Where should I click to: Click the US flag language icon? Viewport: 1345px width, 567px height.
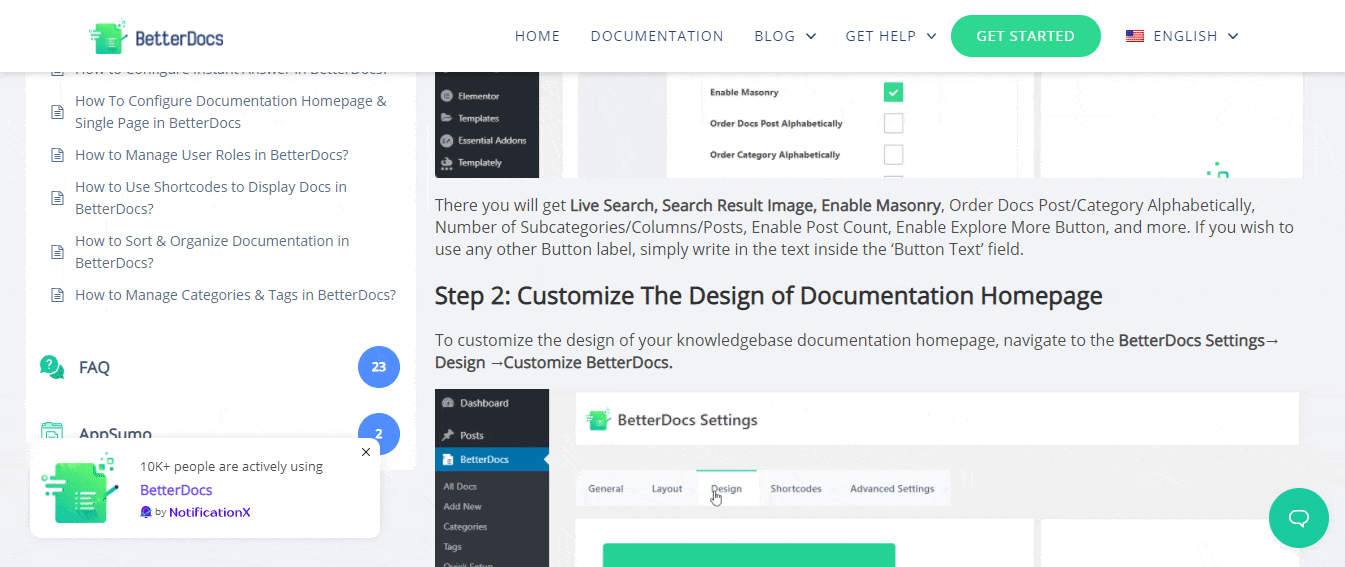[1135, 36]
